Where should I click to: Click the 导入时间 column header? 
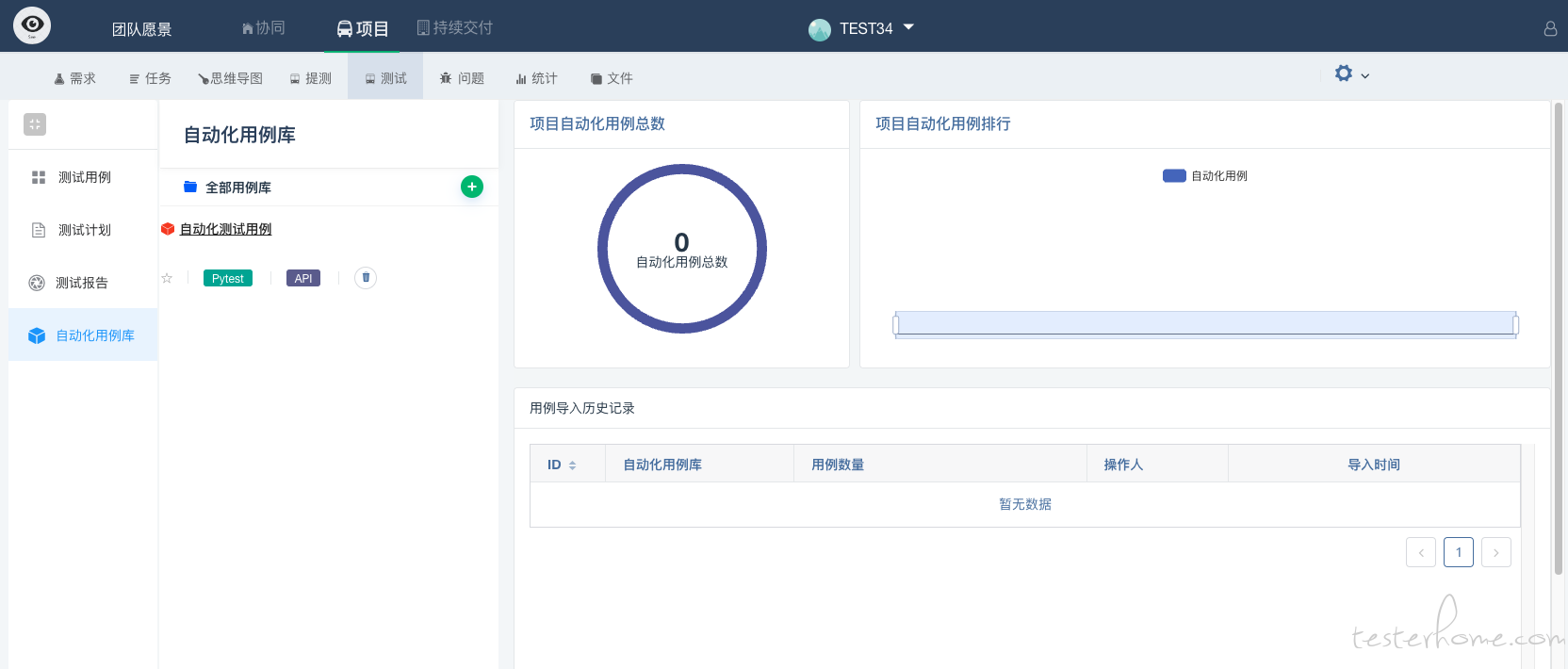point(1374,465)
